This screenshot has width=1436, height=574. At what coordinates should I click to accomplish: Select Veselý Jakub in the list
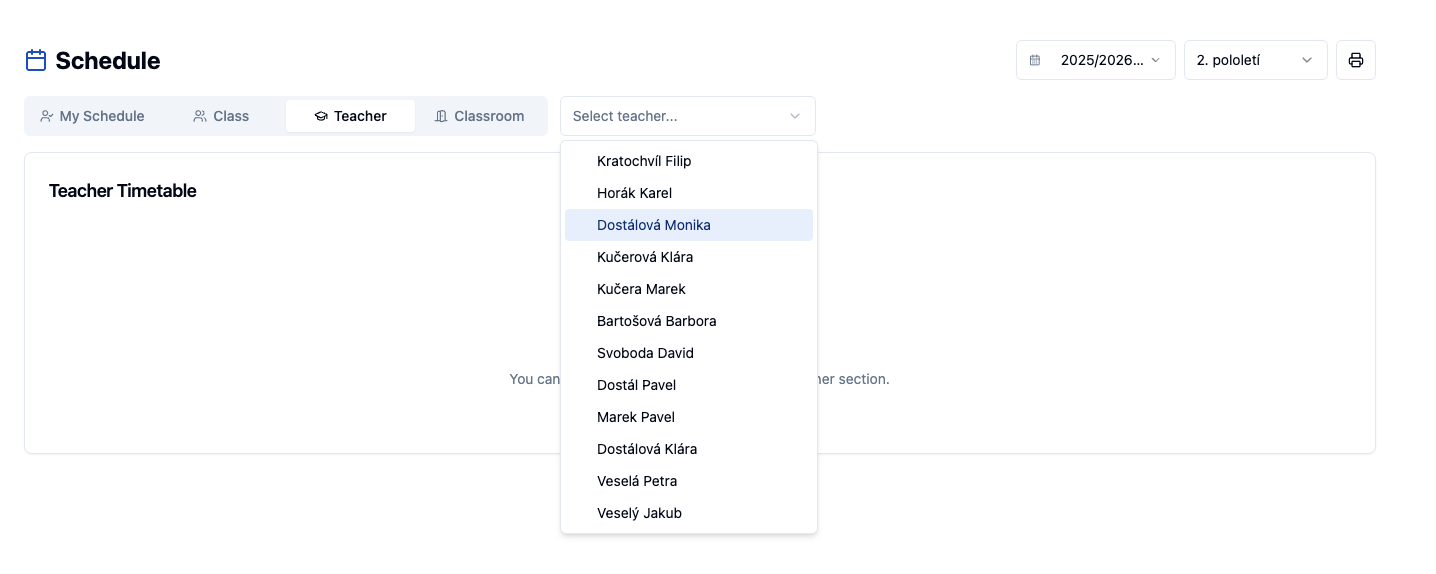(688, 513)
